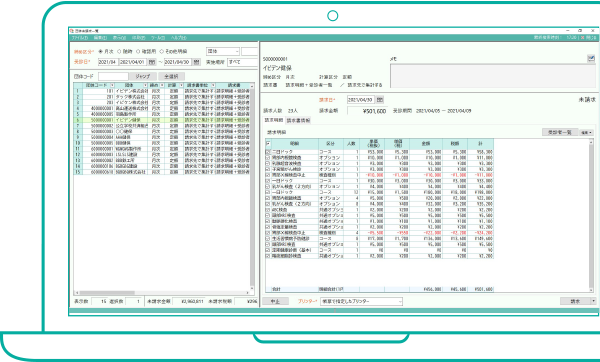Open calendar icon beside billing date 2021/04/30
Viewport: 600px width, 362px height.
(380, 99)
